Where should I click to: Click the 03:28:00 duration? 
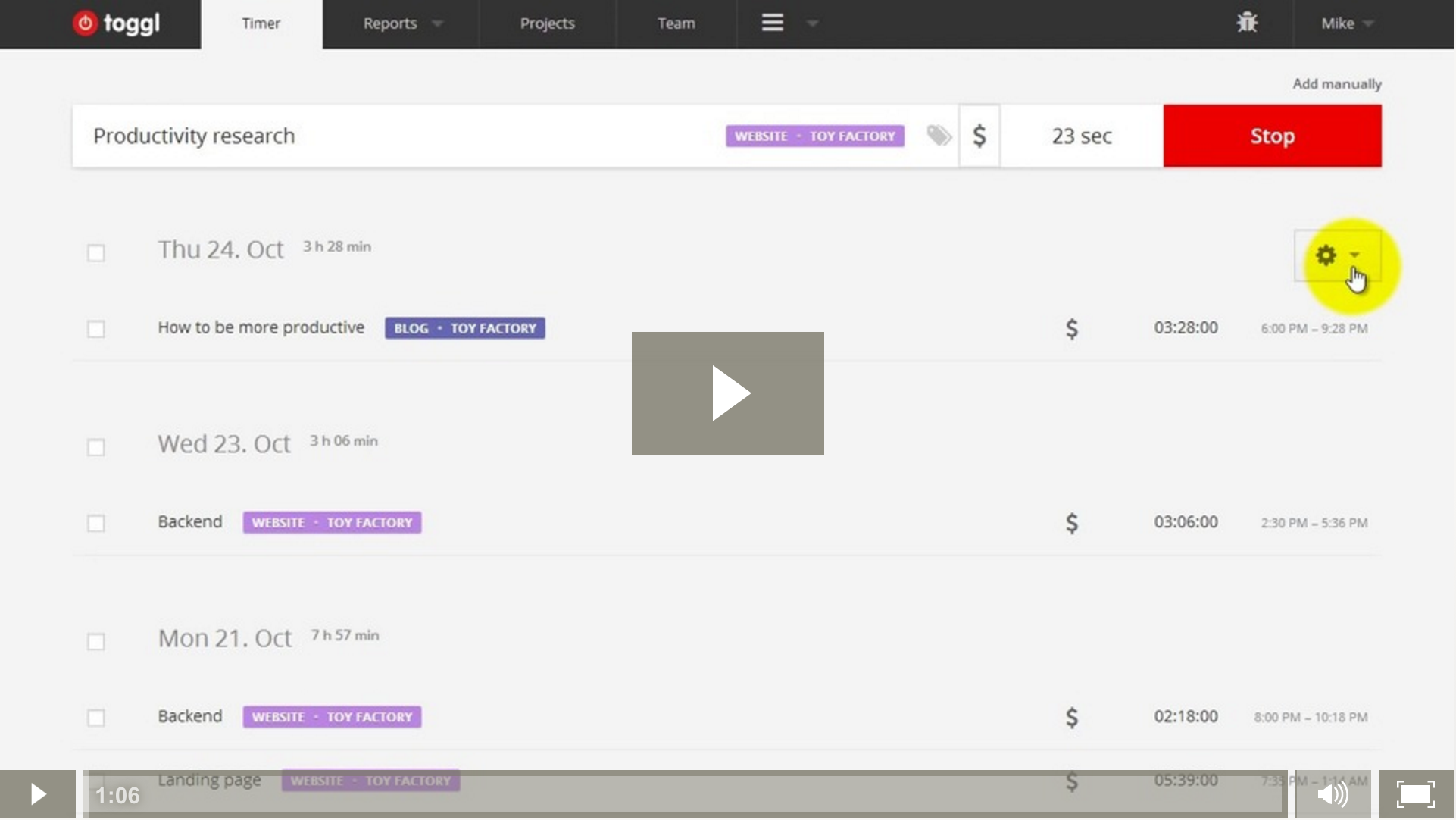click(1186, 328)
